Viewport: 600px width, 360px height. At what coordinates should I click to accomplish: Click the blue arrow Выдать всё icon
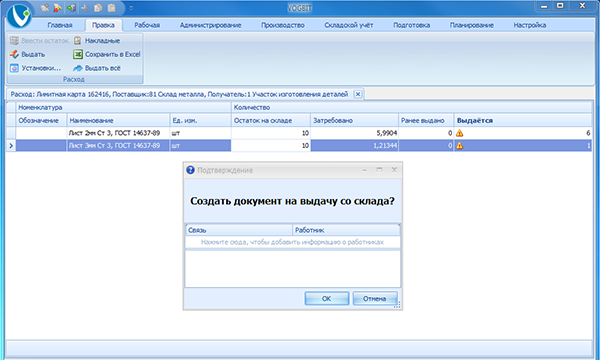[78, 68]
